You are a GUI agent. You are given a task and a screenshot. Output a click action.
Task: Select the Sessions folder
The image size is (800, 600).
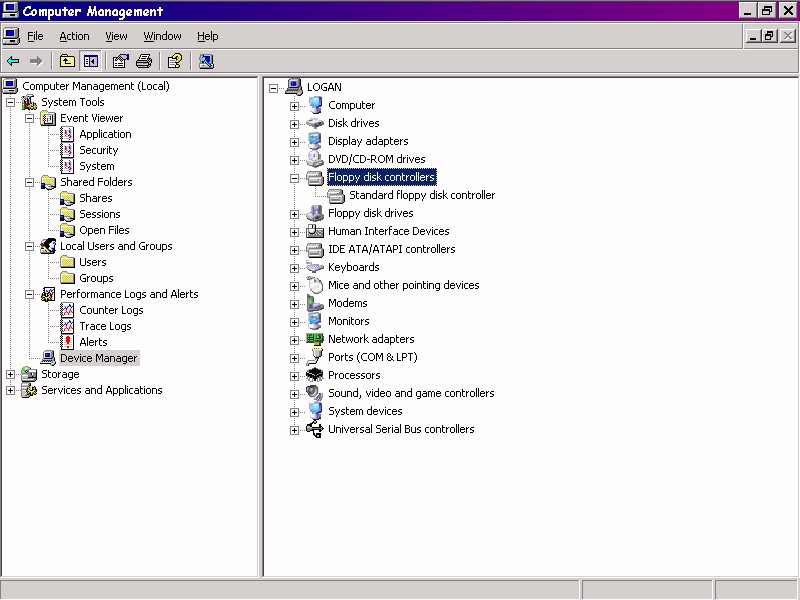coord(99,214)
